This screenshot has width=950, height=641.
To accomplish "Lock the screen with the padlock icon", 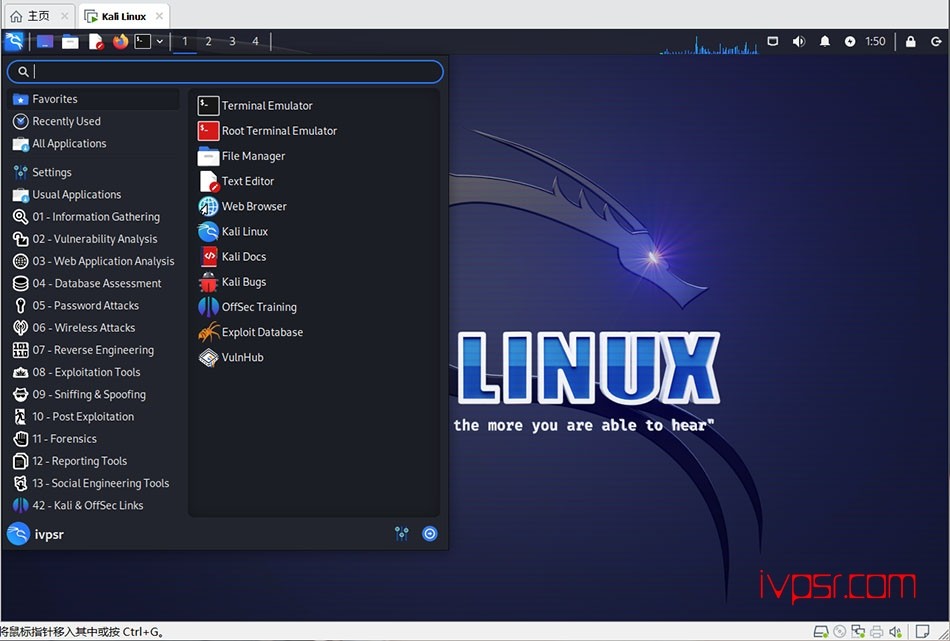I will point(911,41).
